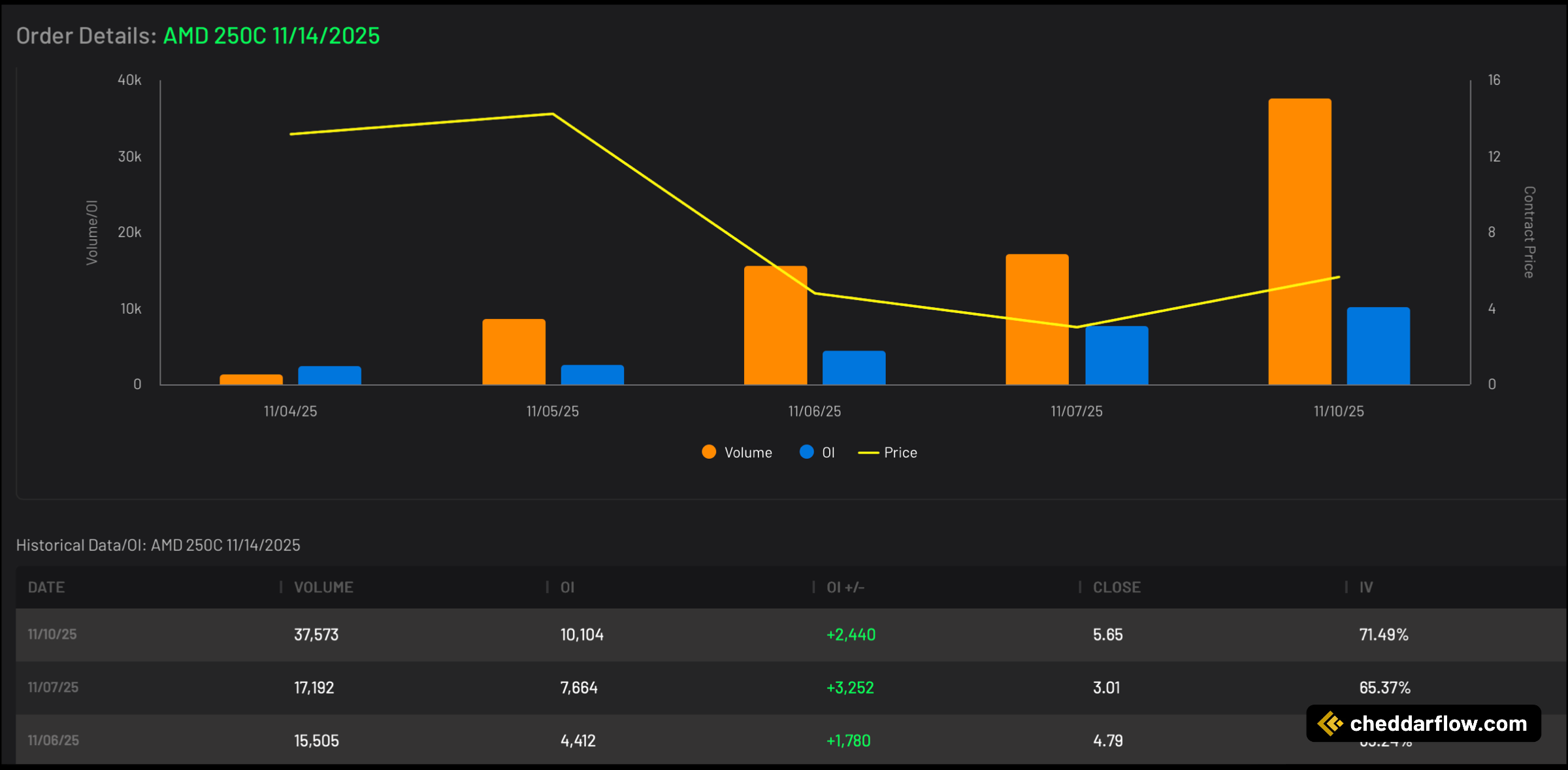Click the close price cell 3.01

coord(1106,688)
